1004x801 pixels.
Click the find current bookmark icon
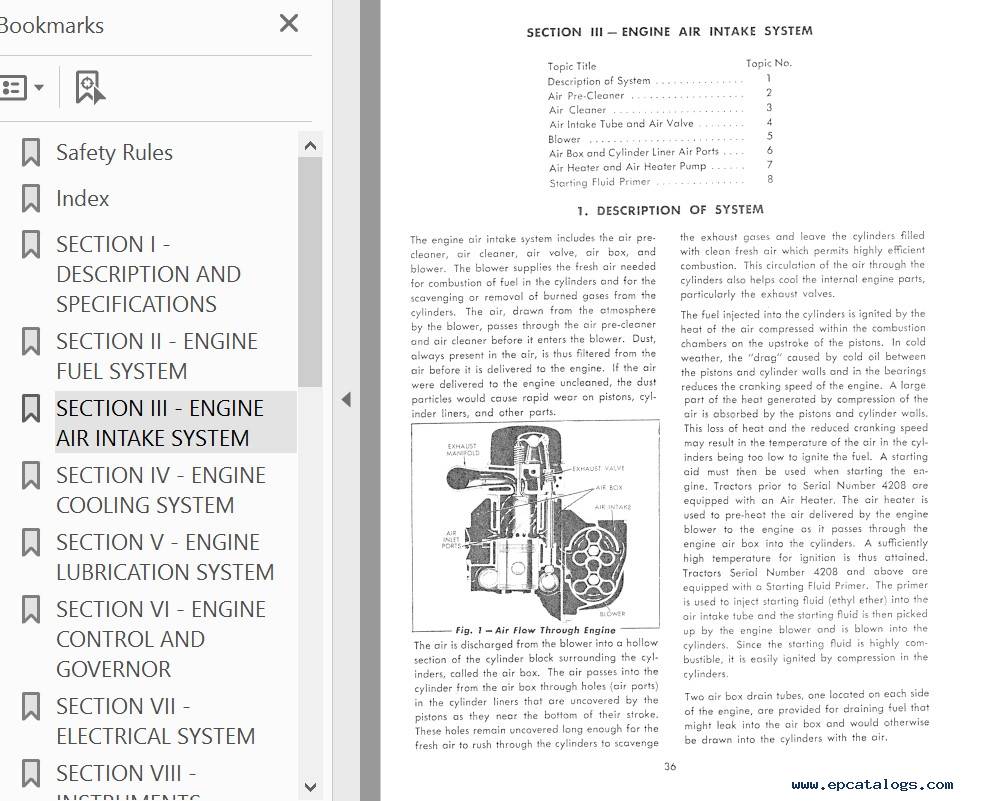[x=90, y=88]
